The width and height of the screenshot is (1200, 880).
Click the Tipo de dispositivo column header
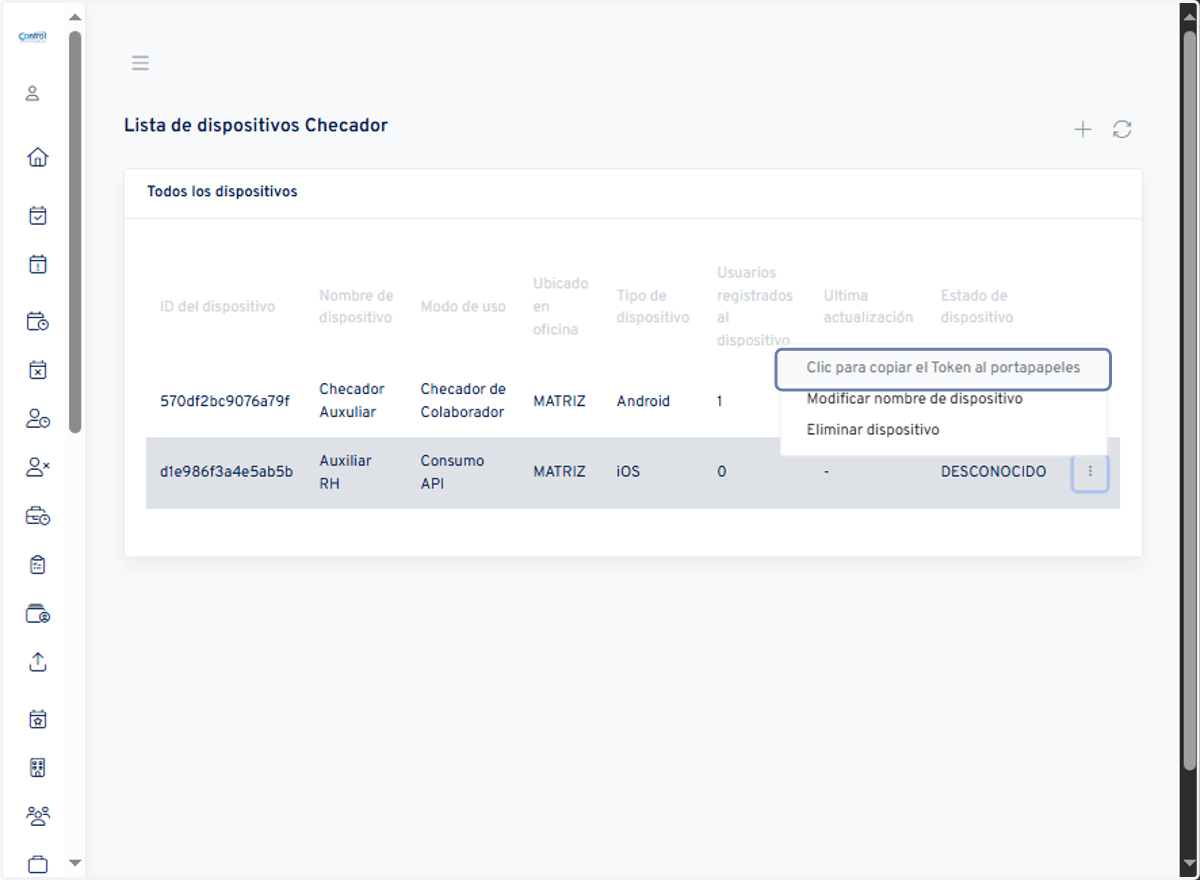652,307
